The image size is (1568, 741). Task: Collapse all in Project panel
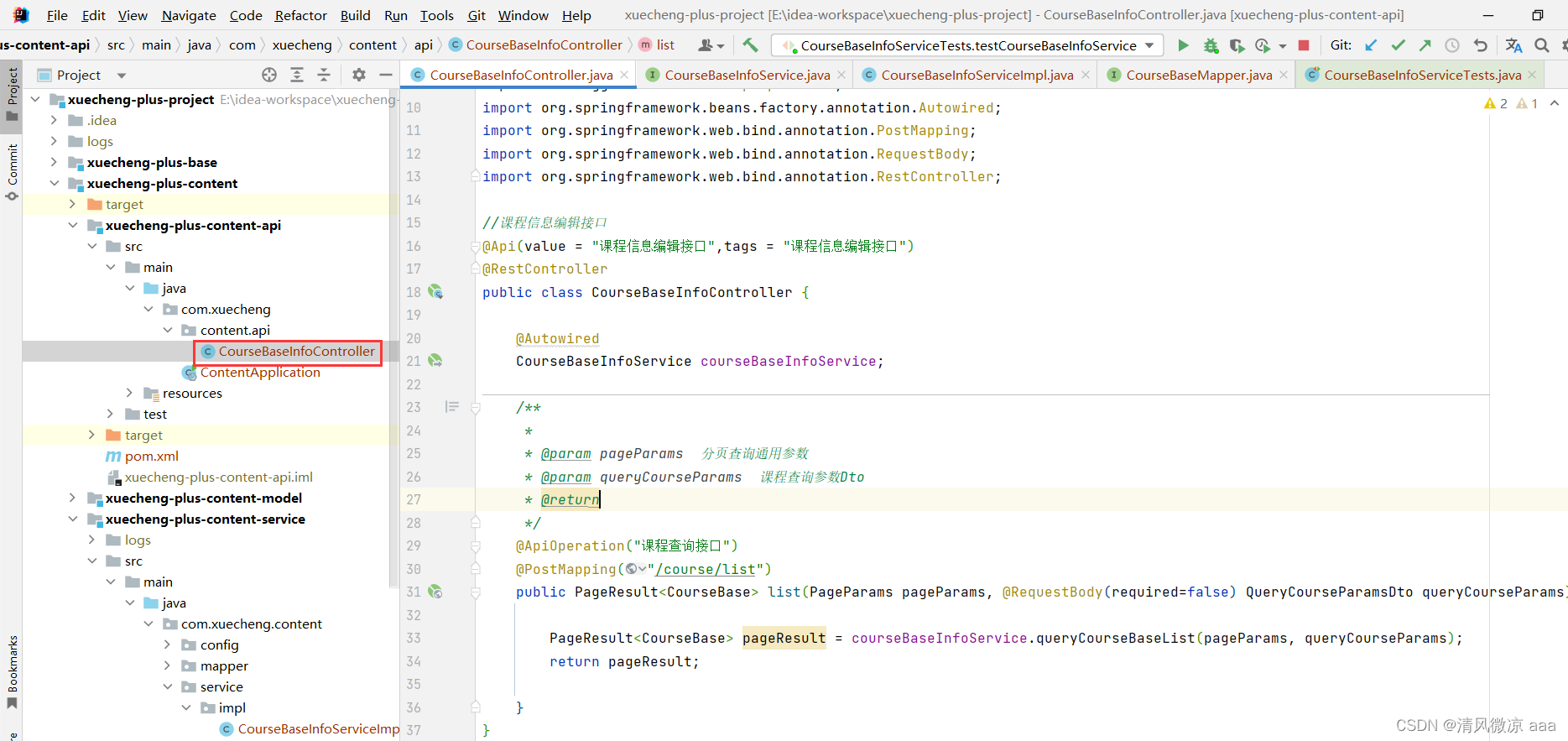click(324, 75)
